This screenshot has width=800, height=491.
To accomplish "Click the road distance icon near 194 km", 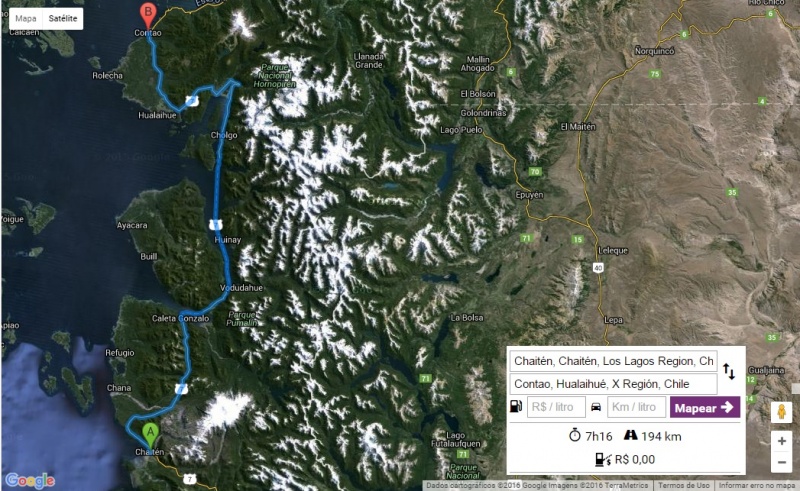I will click(x=631, y=435).
